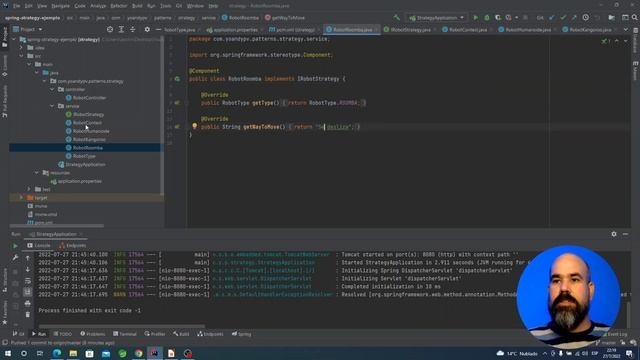This screenshot has height=360, width=640.
Task: Open the Spring tool window
Action: (241, 334)
